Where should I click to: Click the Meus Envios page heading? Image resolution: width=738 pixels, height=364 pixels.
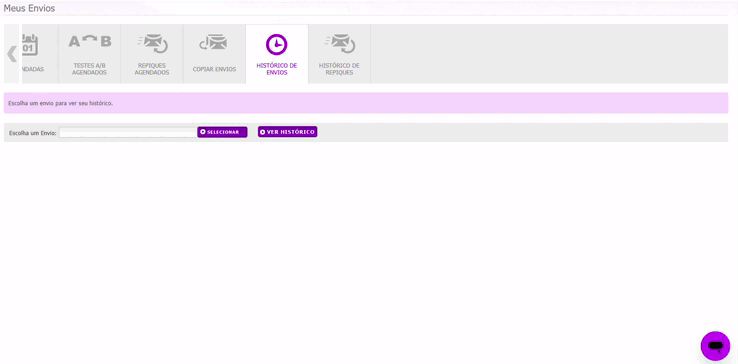click(29, 8)
